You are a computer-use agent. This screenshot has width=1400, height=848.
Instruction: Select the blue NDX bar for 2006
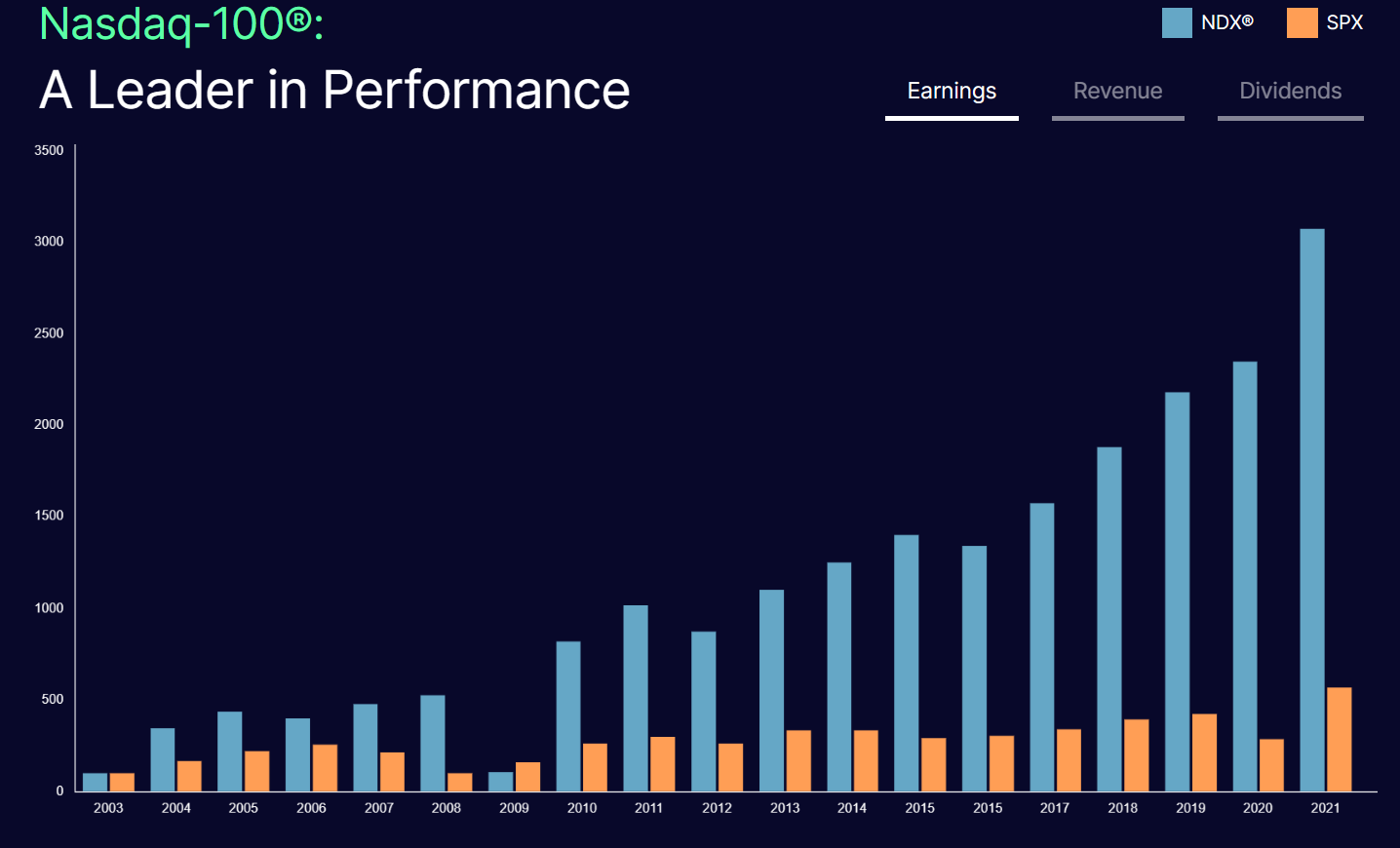[x=297, y=754]
